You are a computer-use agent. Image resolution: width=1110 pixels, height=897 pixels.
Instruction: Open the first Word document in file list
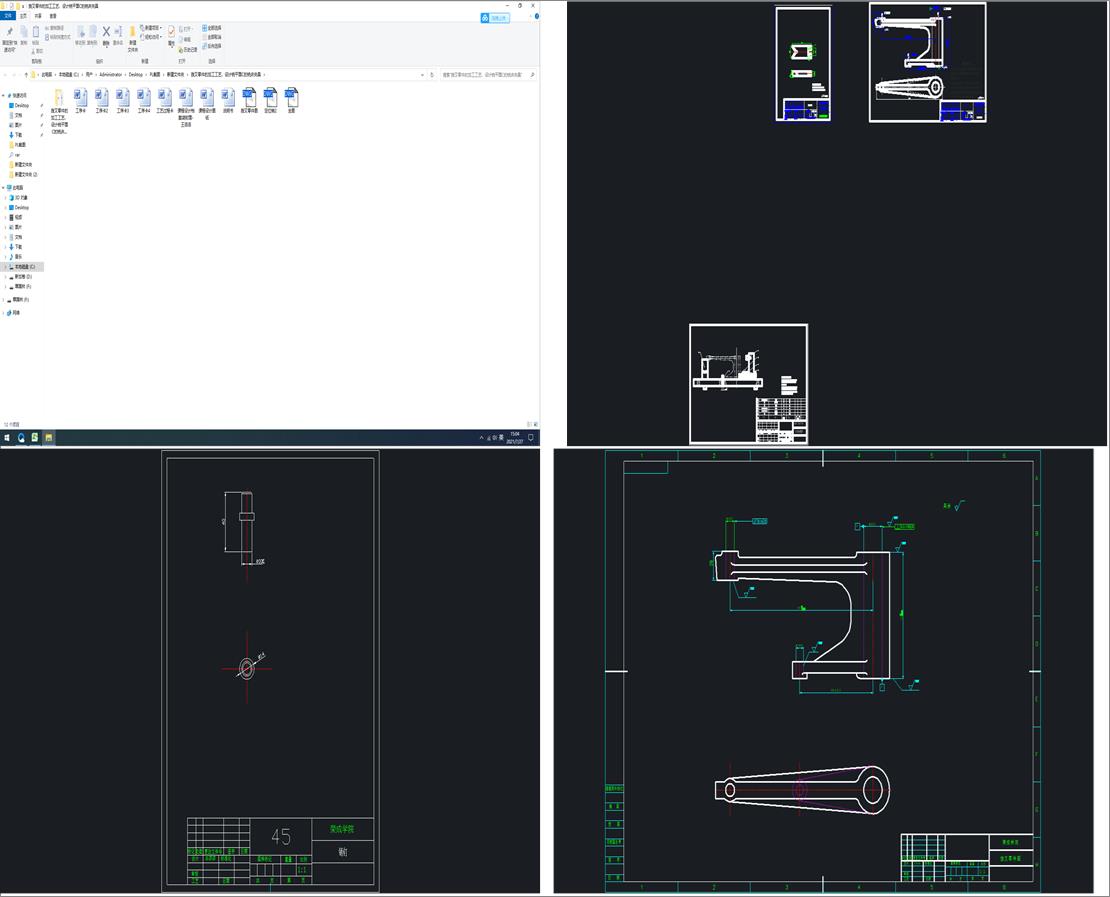click(81, 97)
